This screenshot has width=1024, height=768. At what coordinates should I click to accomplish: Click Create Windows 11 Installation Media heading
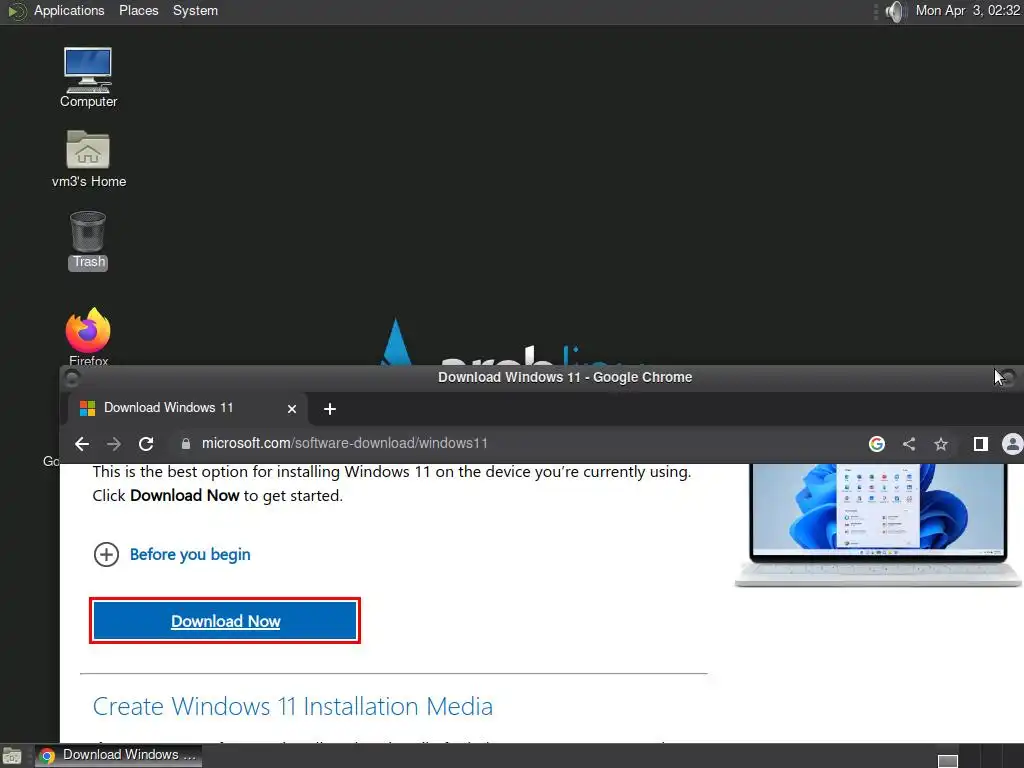tap(293, 707)
